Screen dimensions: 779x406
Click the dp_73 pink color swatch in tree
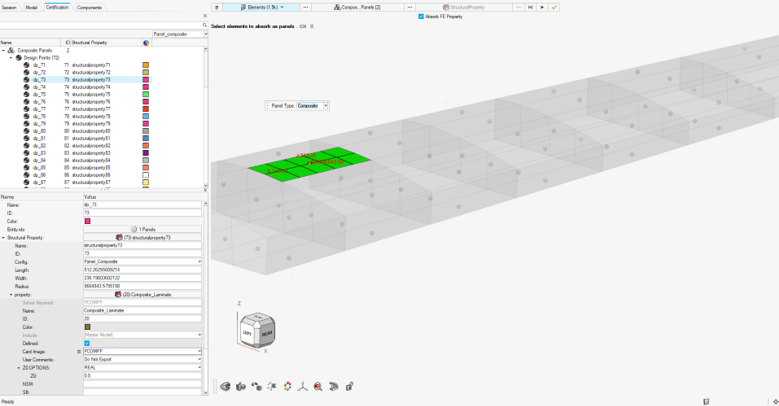click(x=145, y=79)
